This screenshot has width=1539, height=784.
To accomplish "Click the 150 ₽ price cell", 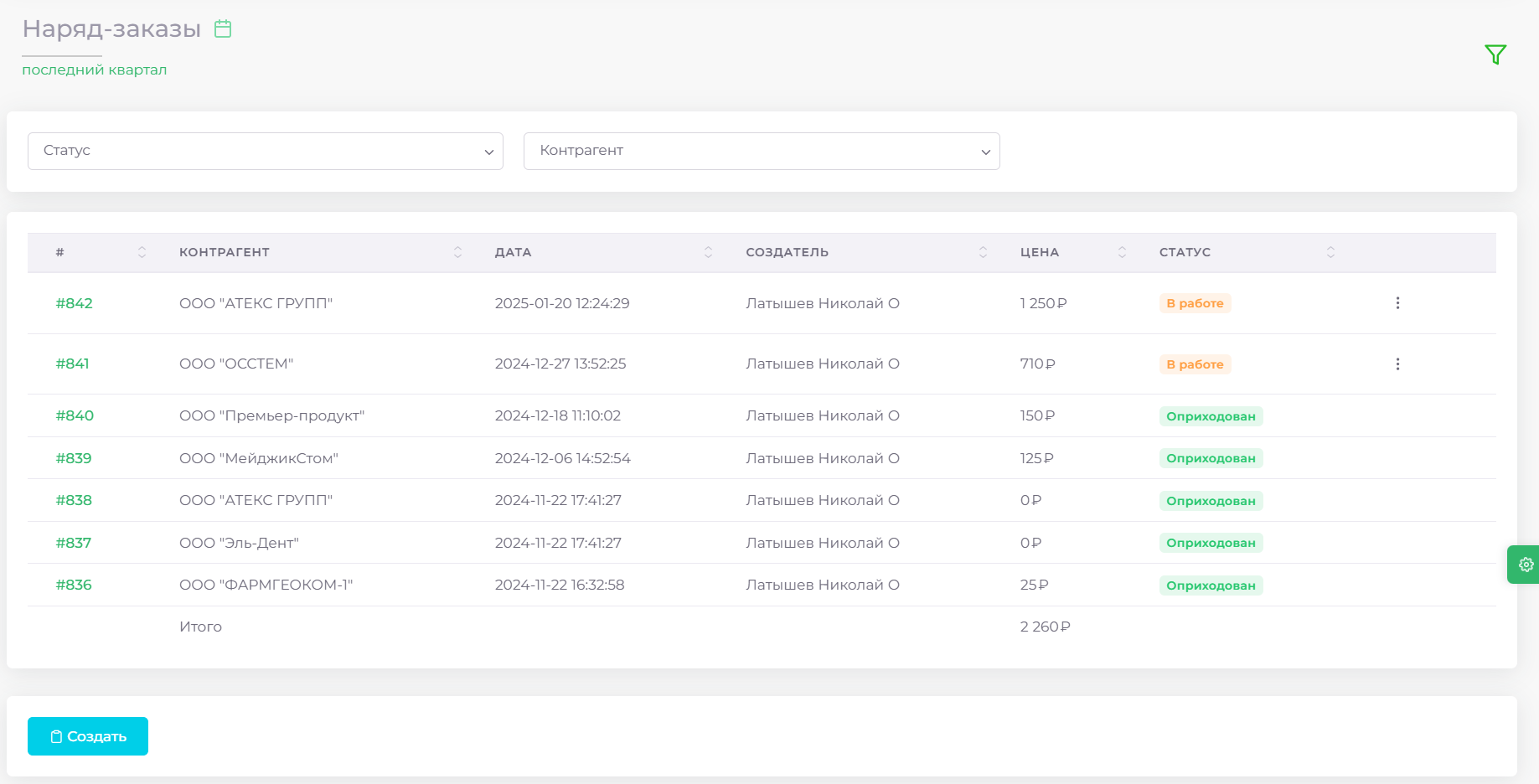I will pos(1037,415).
